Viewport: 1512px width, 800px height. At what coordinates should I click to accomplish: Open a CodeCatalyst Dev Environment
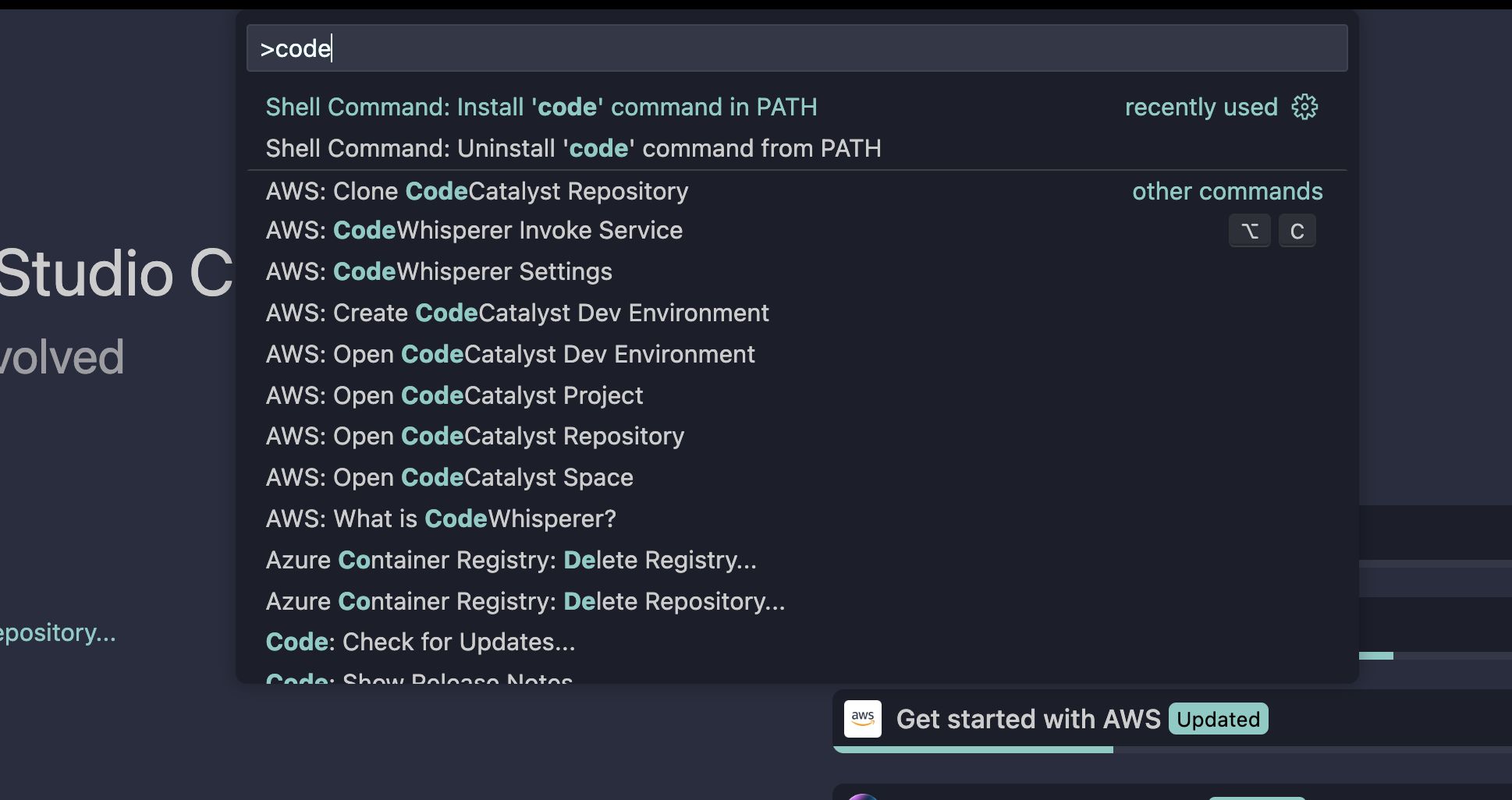510,354
